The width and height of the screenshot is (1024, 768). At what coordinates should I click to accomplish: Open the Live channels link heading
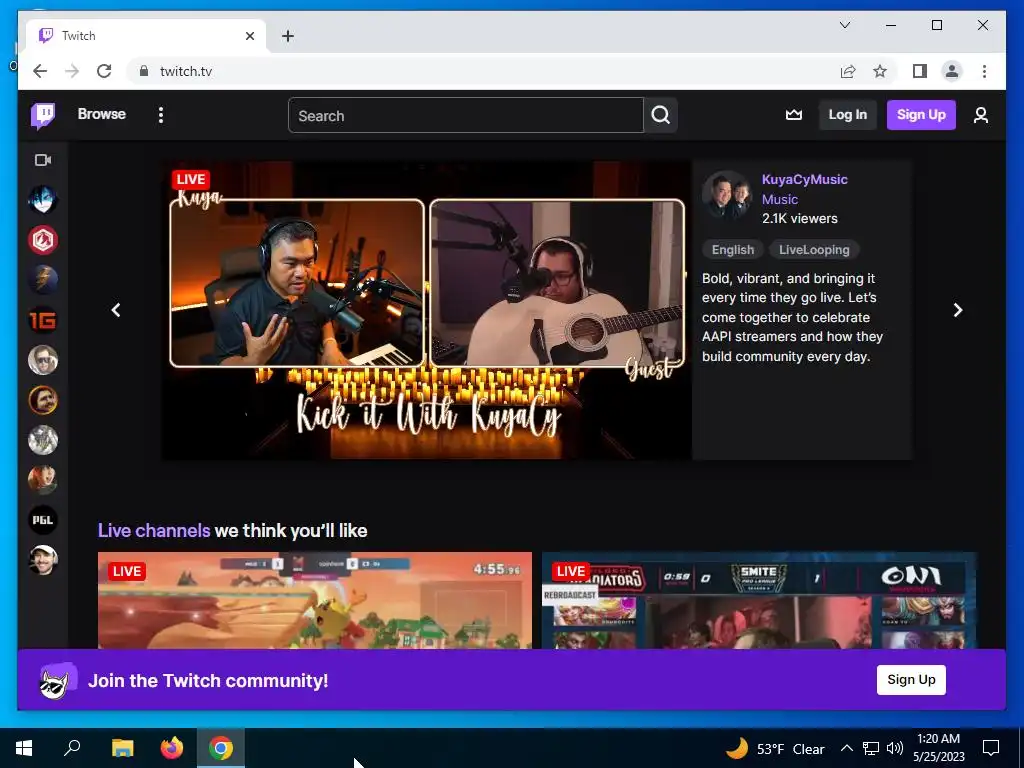tap(154, 530)
